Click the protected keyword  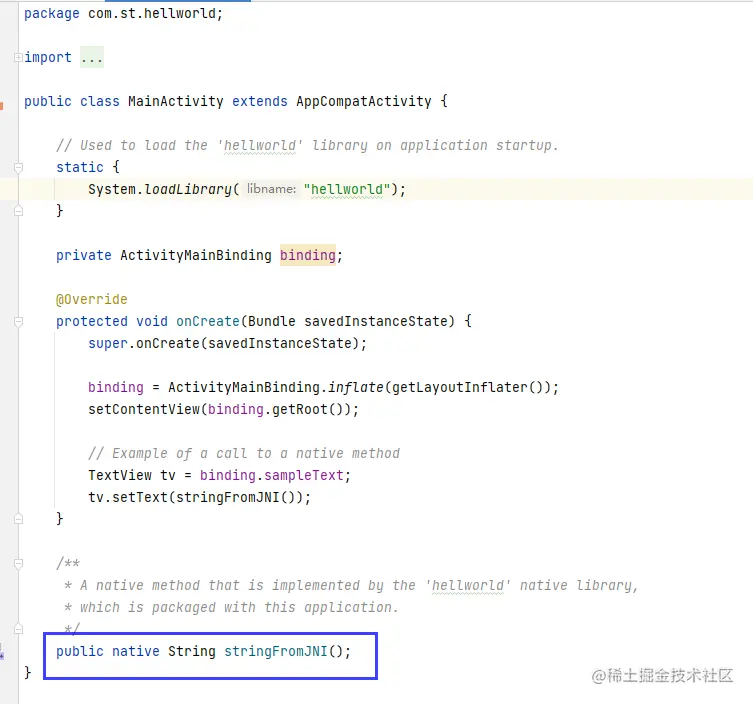[x=92, y=322]
